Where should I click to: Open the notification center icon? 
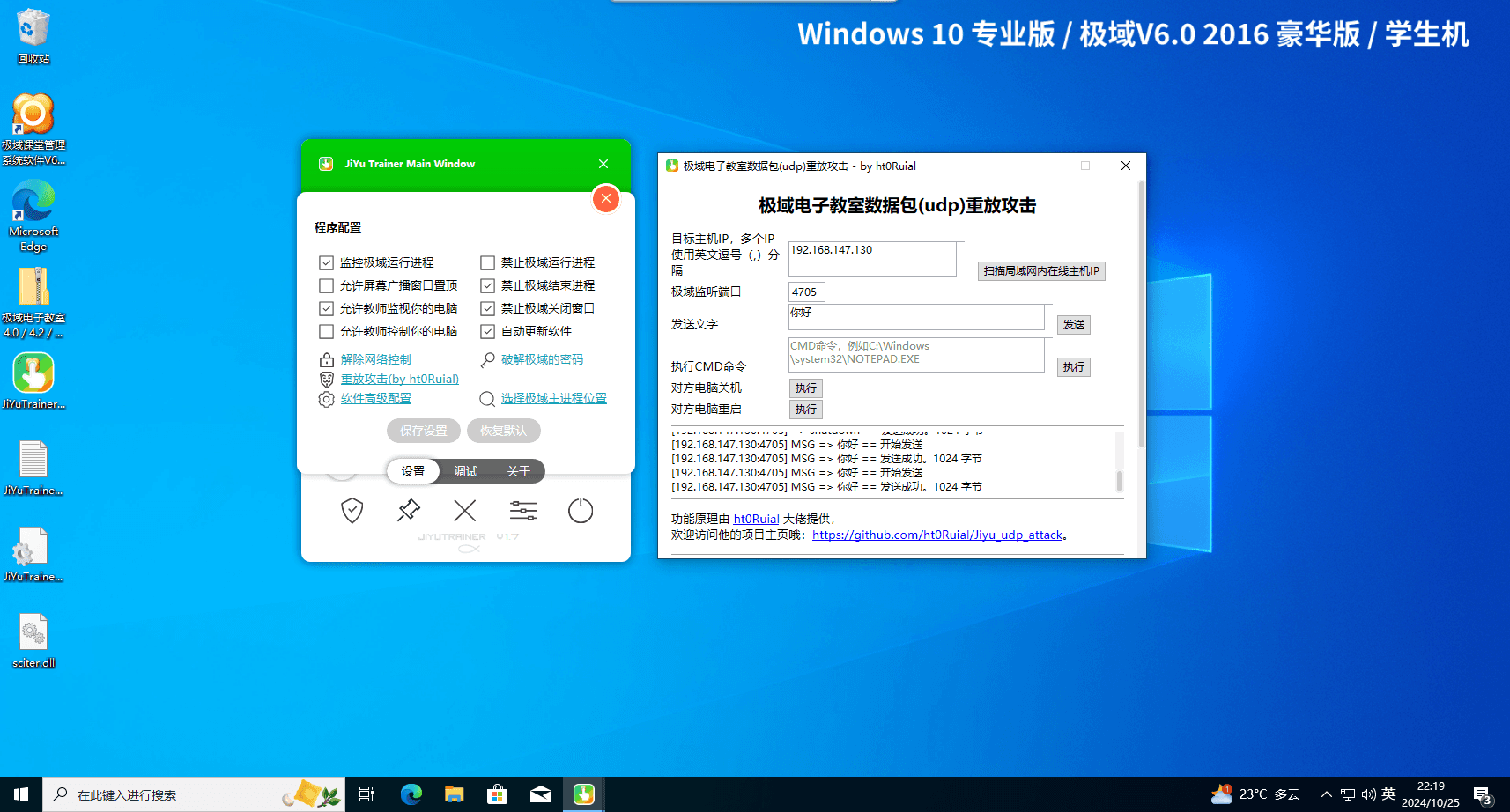point(1483,794)
